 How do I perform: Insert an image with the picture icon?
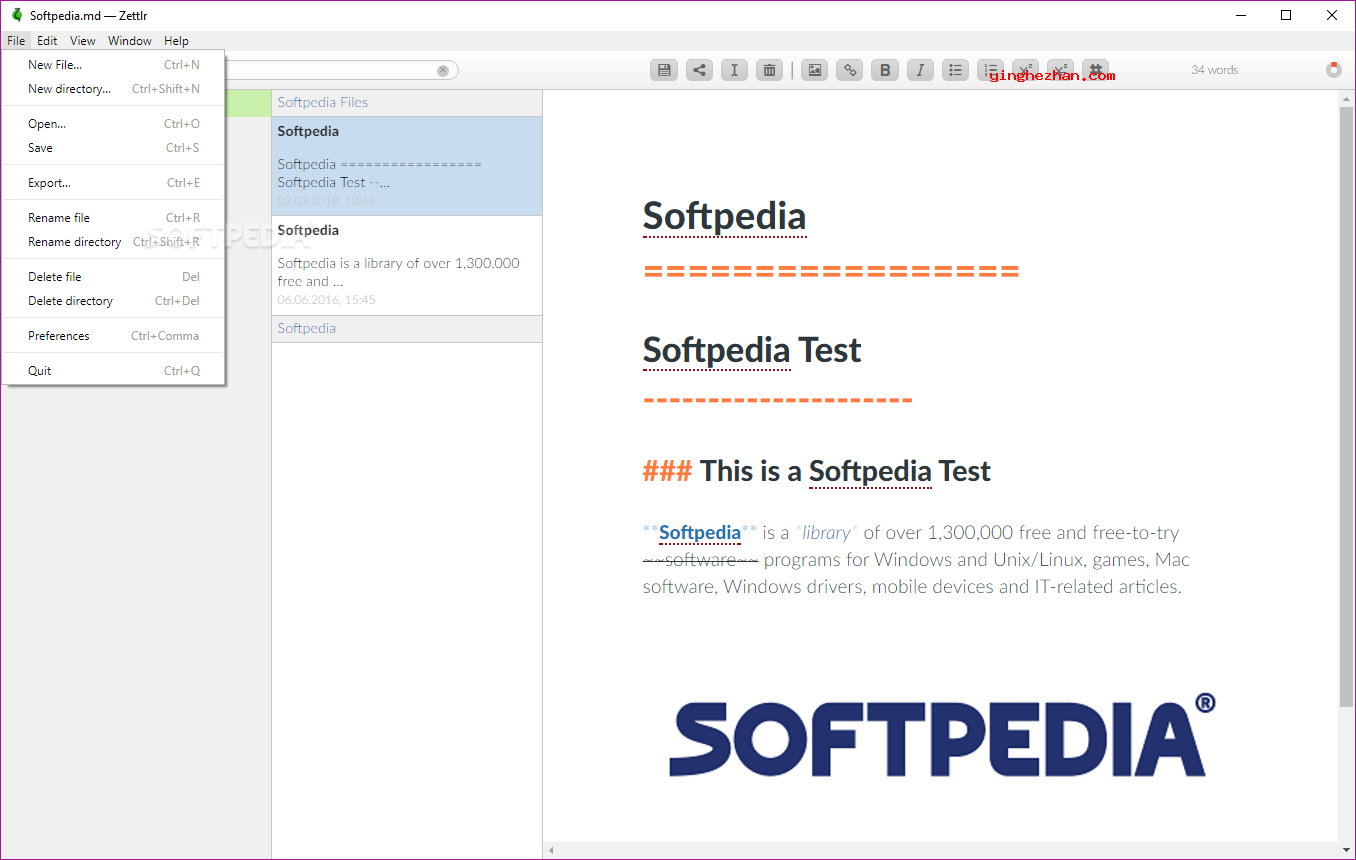point(815,70)
